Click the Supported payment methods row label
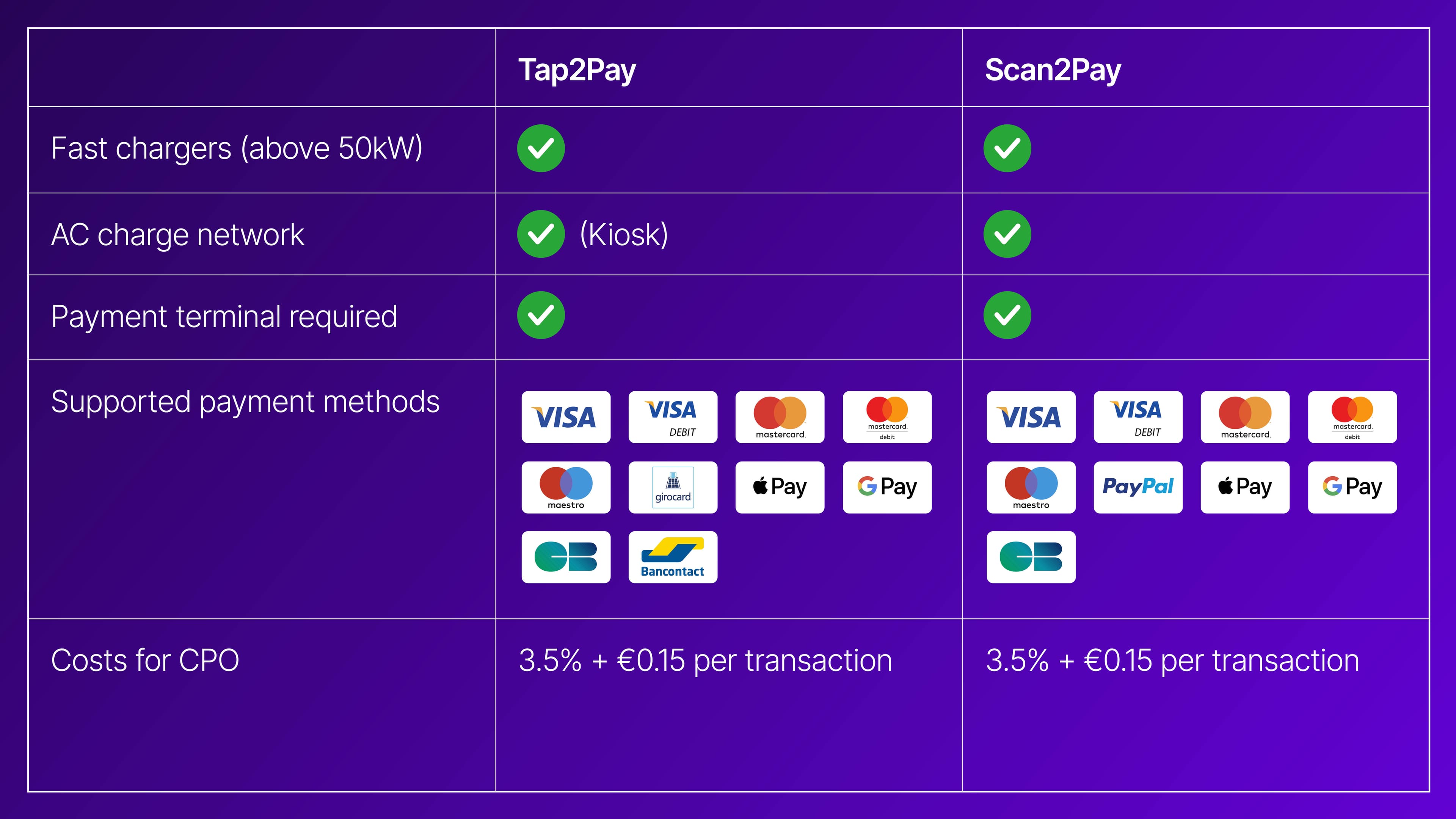The image size is (1456, 819). tap(245, 402)
